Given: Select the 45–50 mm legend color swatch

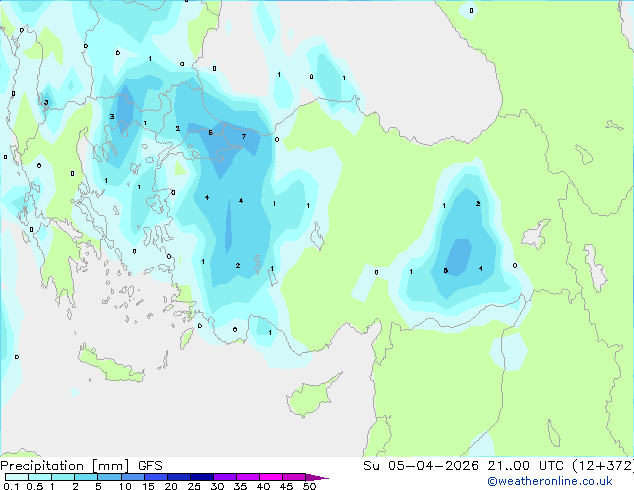Looking at the screenshot, I should pos(294,477).
